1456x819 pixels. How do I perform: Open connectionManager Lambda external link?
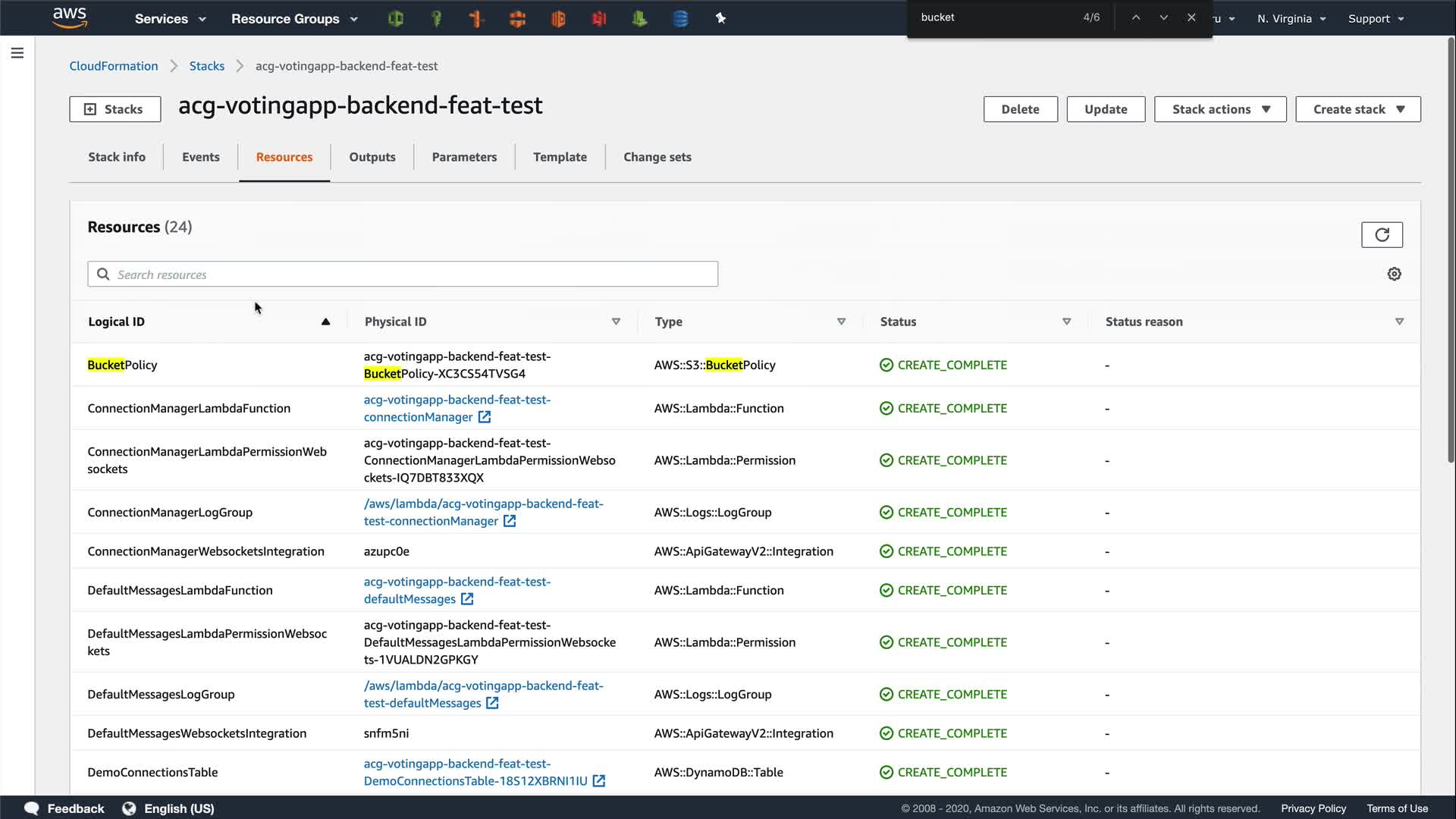(485, 417)
